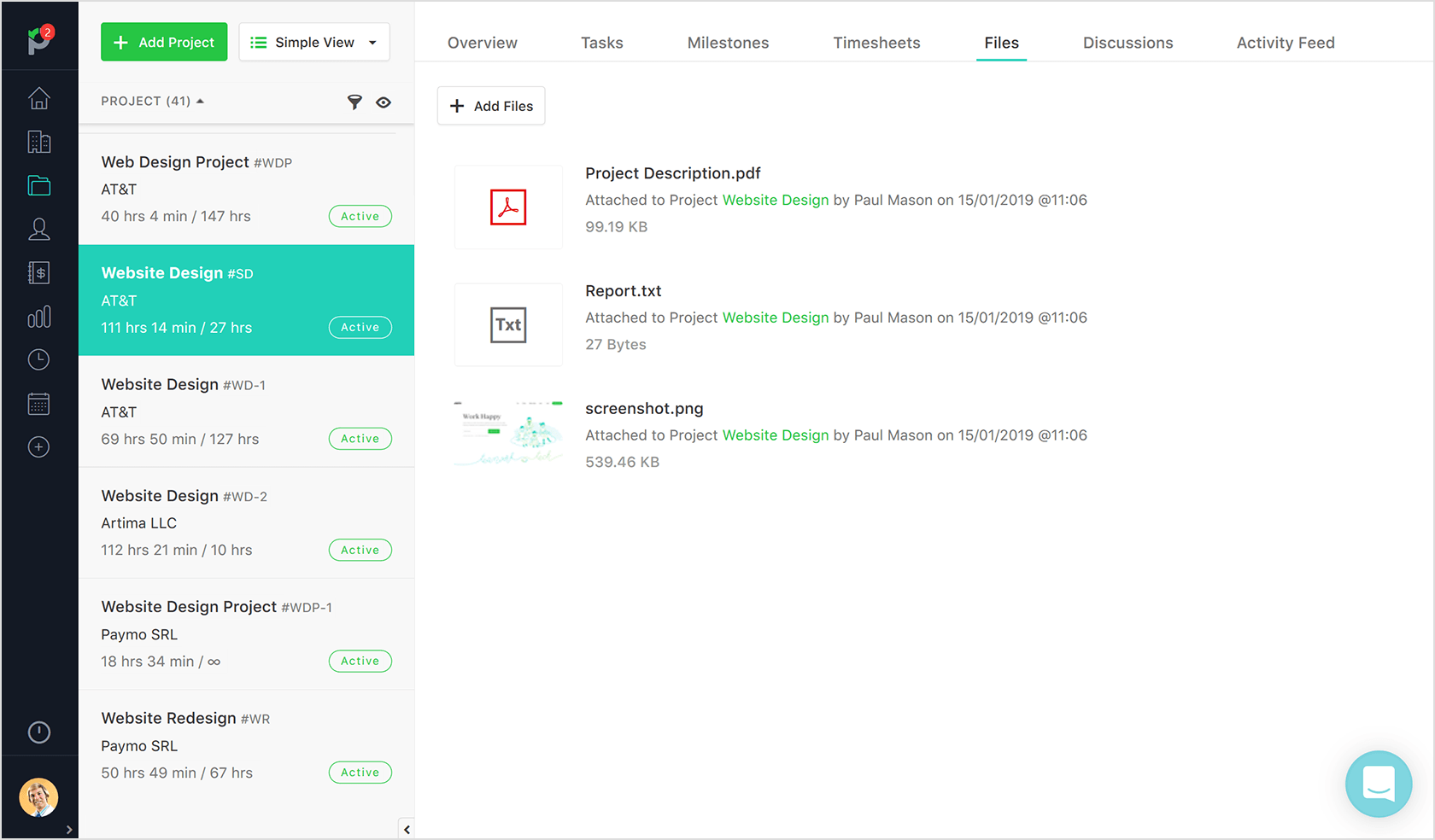
Task: Open the Simple View dropdown
Action: [313, 41]
